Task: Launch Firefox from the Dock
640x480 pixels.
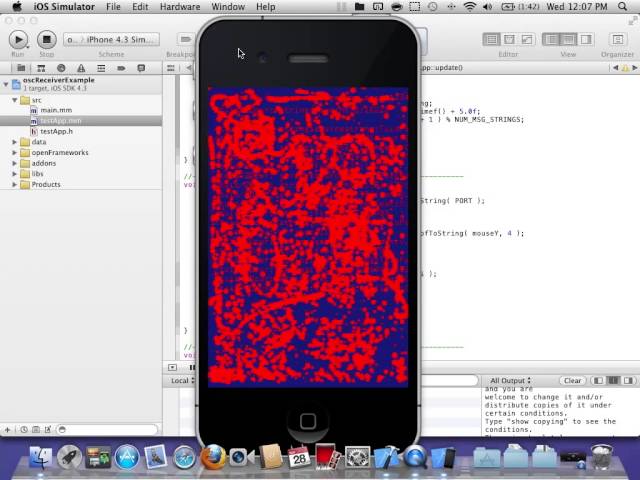Action: pos(213,458)
